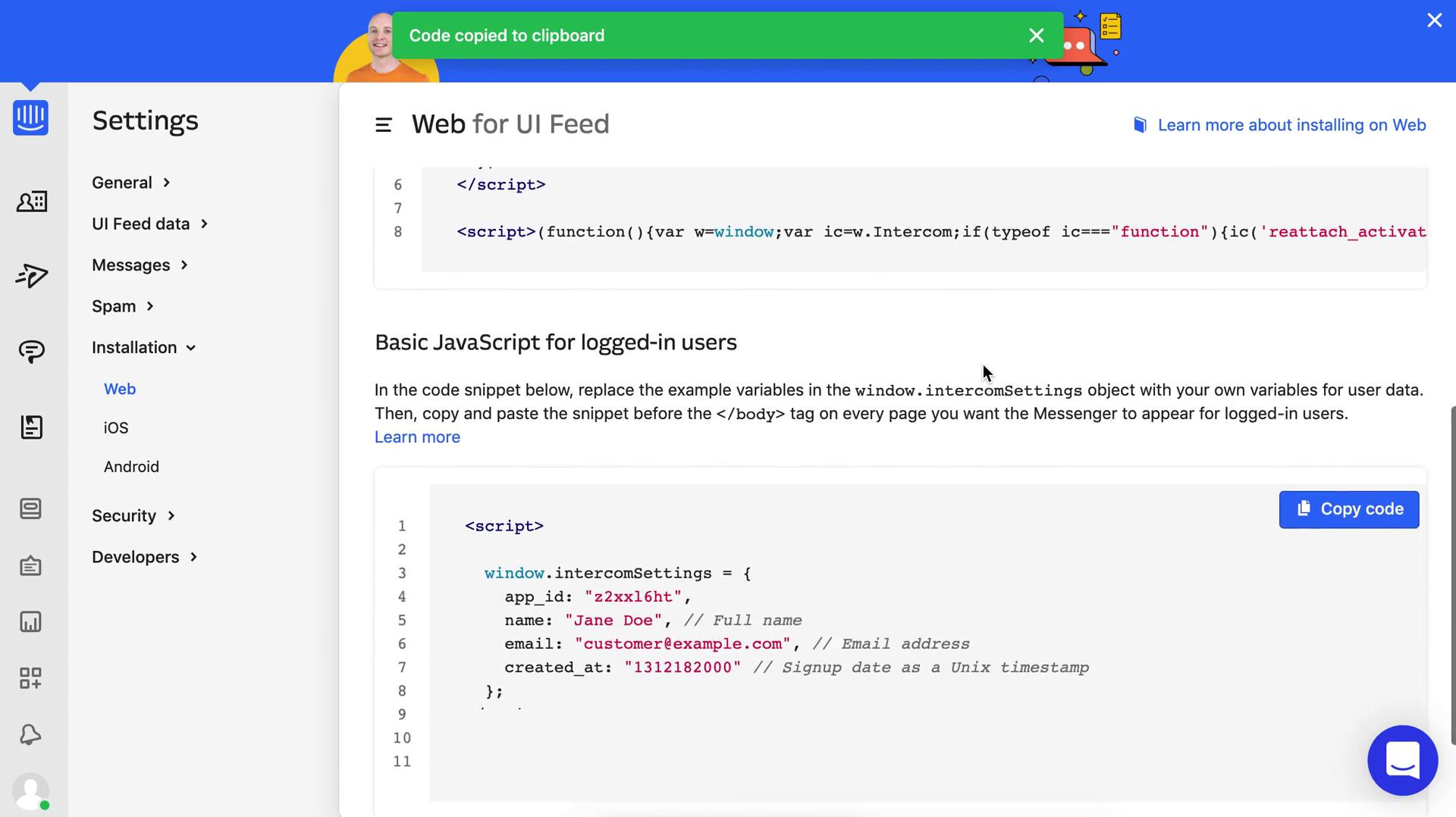This screenshot has width=1456, height=817.
Task: Click the Basic JavaScript for logged-in users heading
Action: point(556,343)
